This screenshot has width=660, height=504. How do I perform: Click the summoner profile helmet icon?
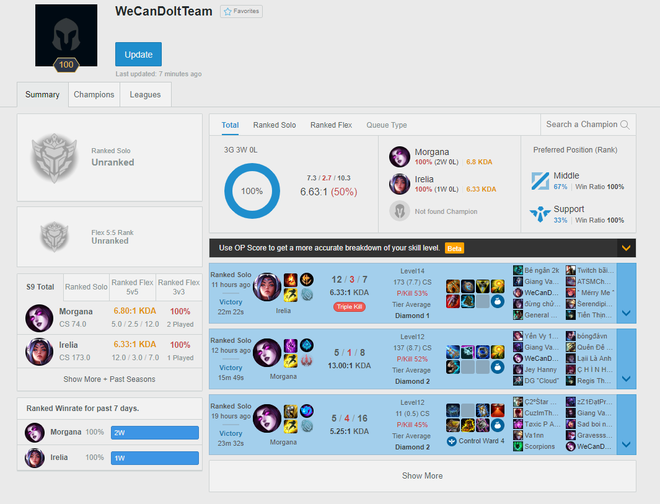(x=66, y=35)
